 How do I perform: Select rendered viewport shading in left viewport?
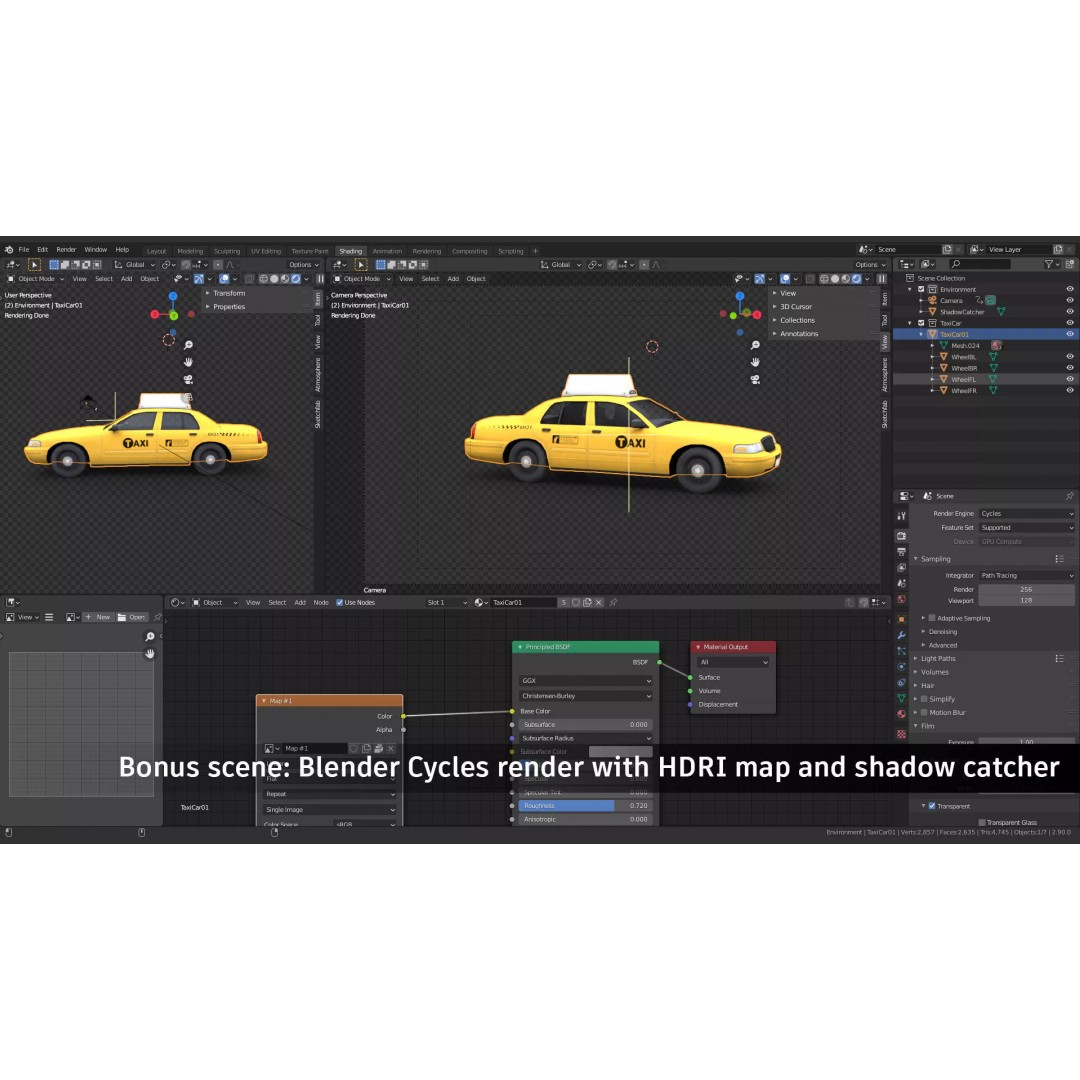(296, 279)
